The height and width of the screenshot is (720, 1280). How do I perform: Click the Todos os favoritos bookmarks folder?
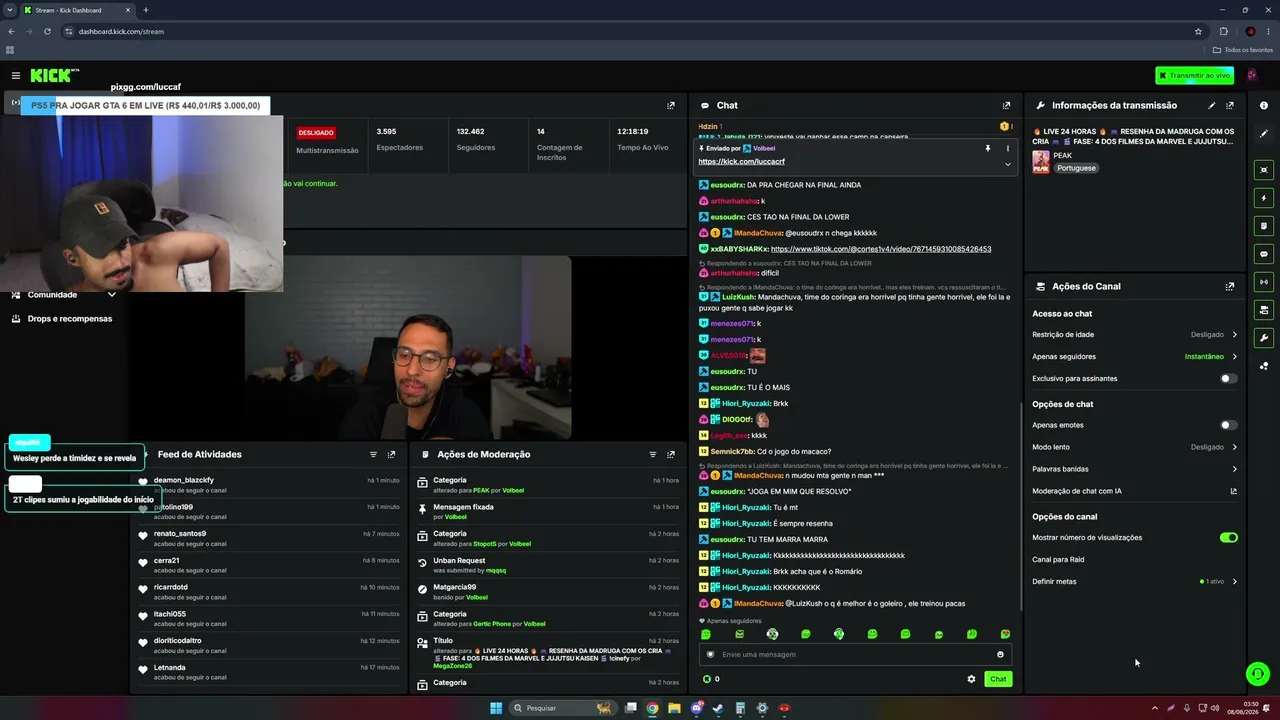click(x=1243, y=50)
